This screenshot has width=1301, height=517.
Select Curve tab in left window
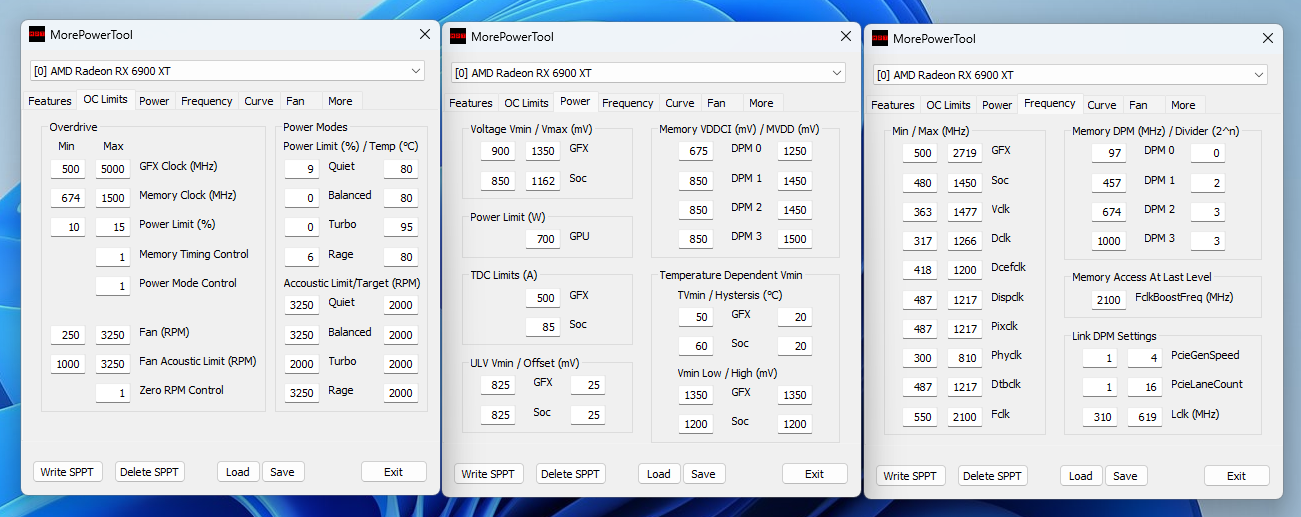259,101
